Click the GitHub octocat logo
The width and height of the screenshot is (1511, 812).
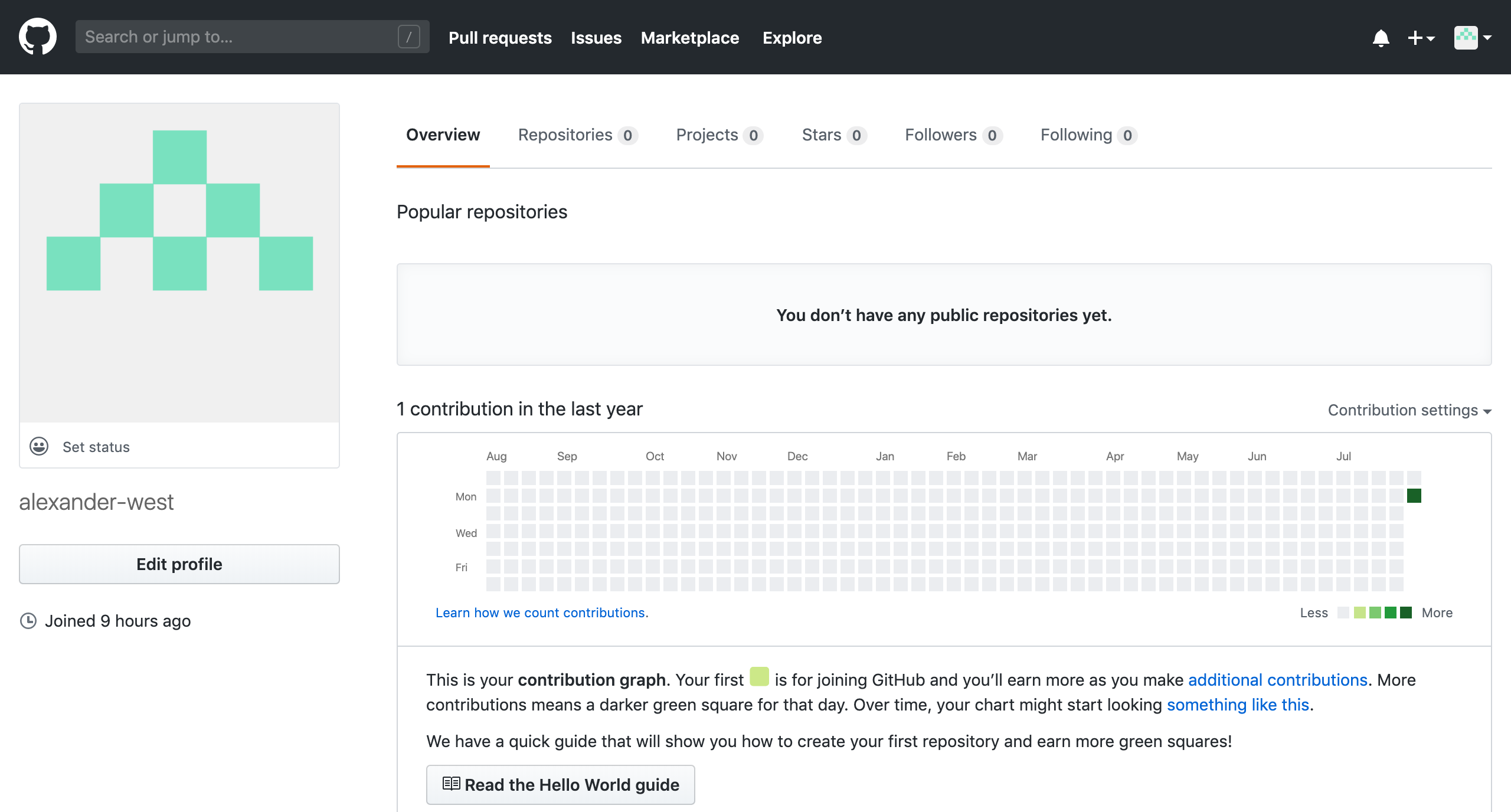tap(37, 36)
